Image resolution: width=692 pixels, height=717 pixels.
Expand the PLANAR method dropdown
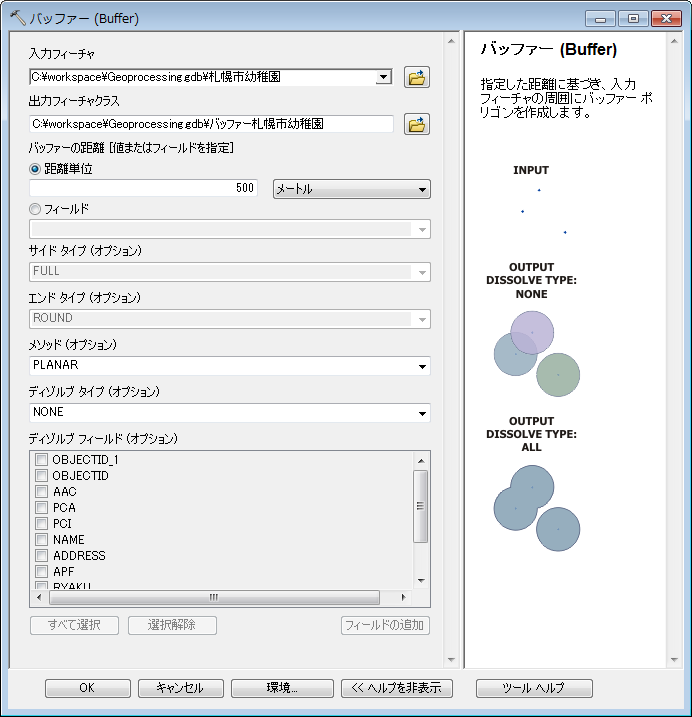(229, 366)
